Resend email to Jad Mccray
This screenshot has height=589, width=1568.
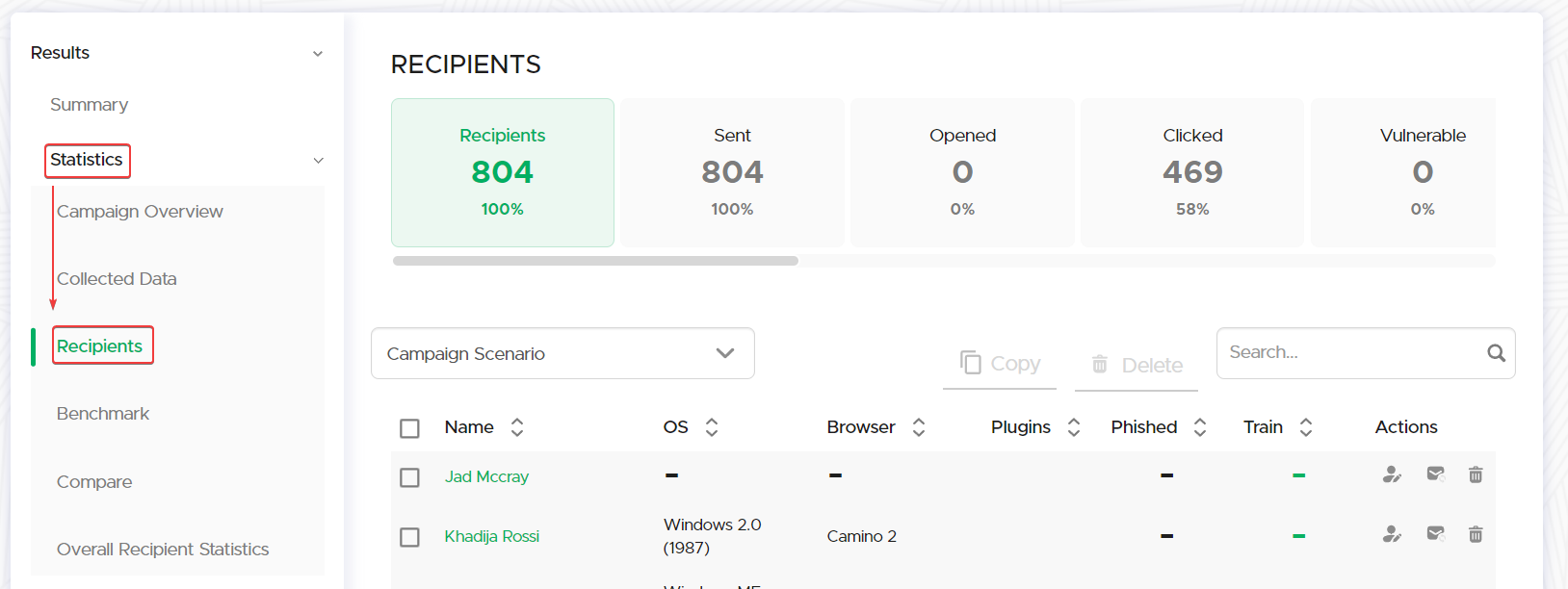click(x=1435, y=474)
